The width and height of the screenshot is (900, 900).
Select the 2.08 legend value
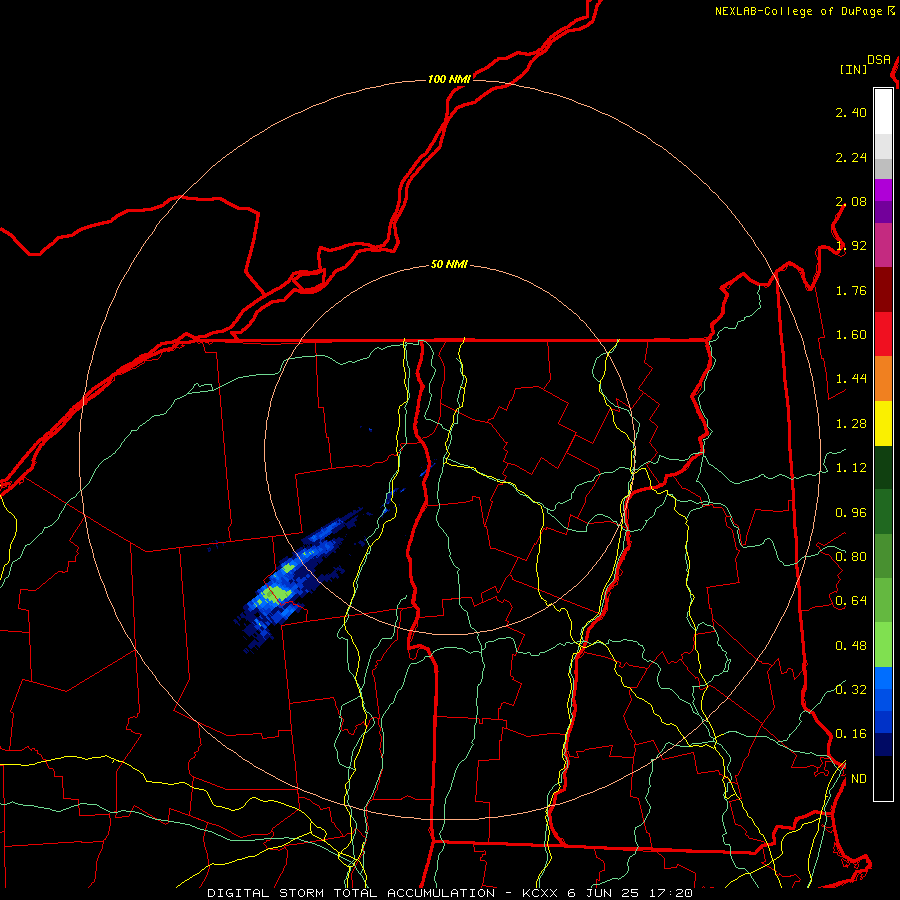851,201
